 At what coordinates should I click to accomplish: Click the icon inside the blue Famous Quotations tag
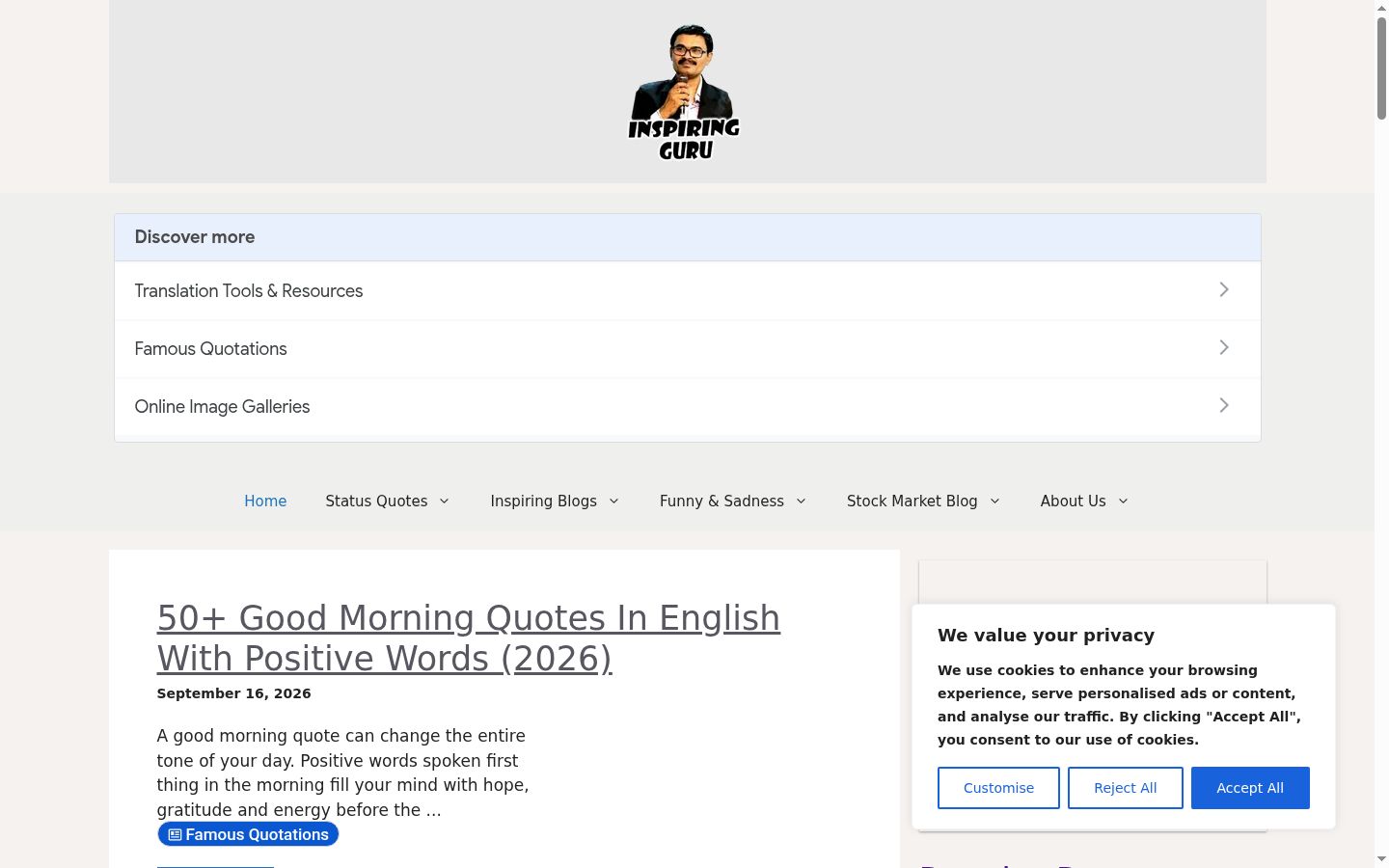click(x=175, y=835)
